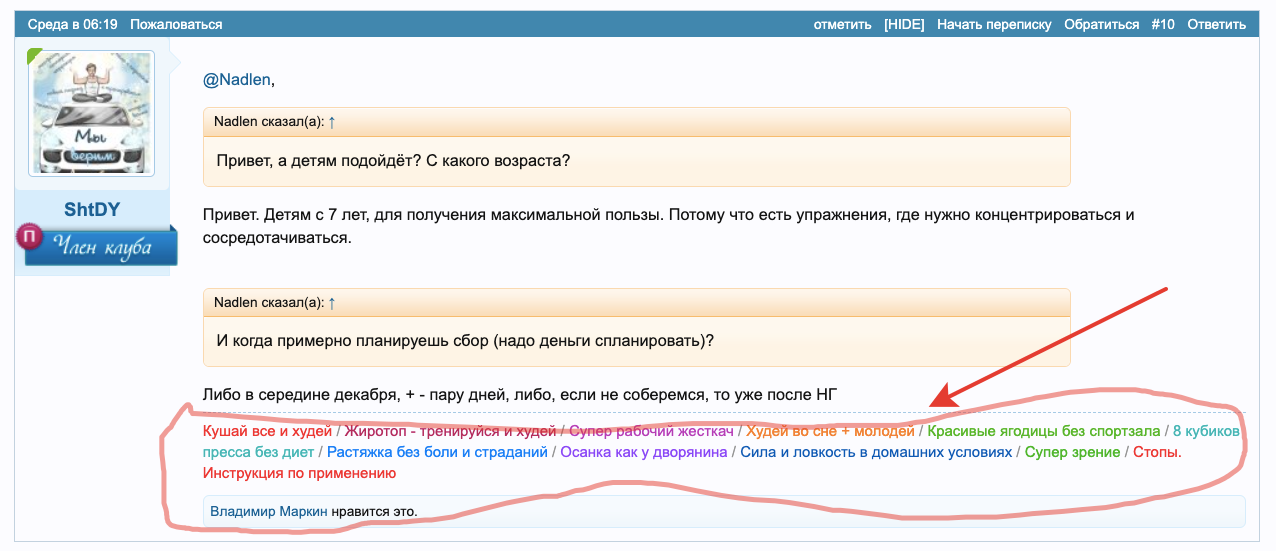This screenshot has width=1276, height=554.
Task: Click the Обратиться link
Action: pos(1101,24)
